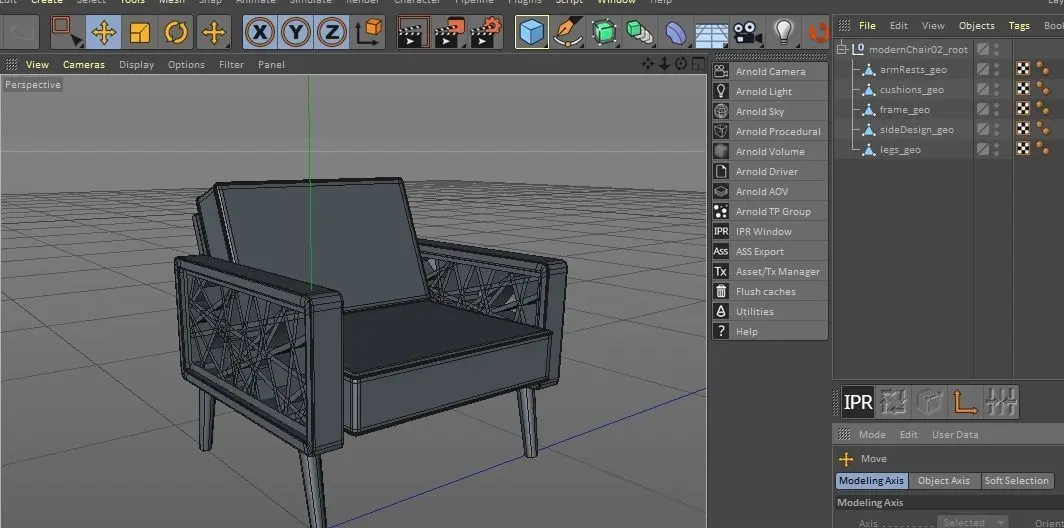Choose Arnold Sky menu entry
Viewport: 1064px width, 528px height.
[x=770, y=111]
